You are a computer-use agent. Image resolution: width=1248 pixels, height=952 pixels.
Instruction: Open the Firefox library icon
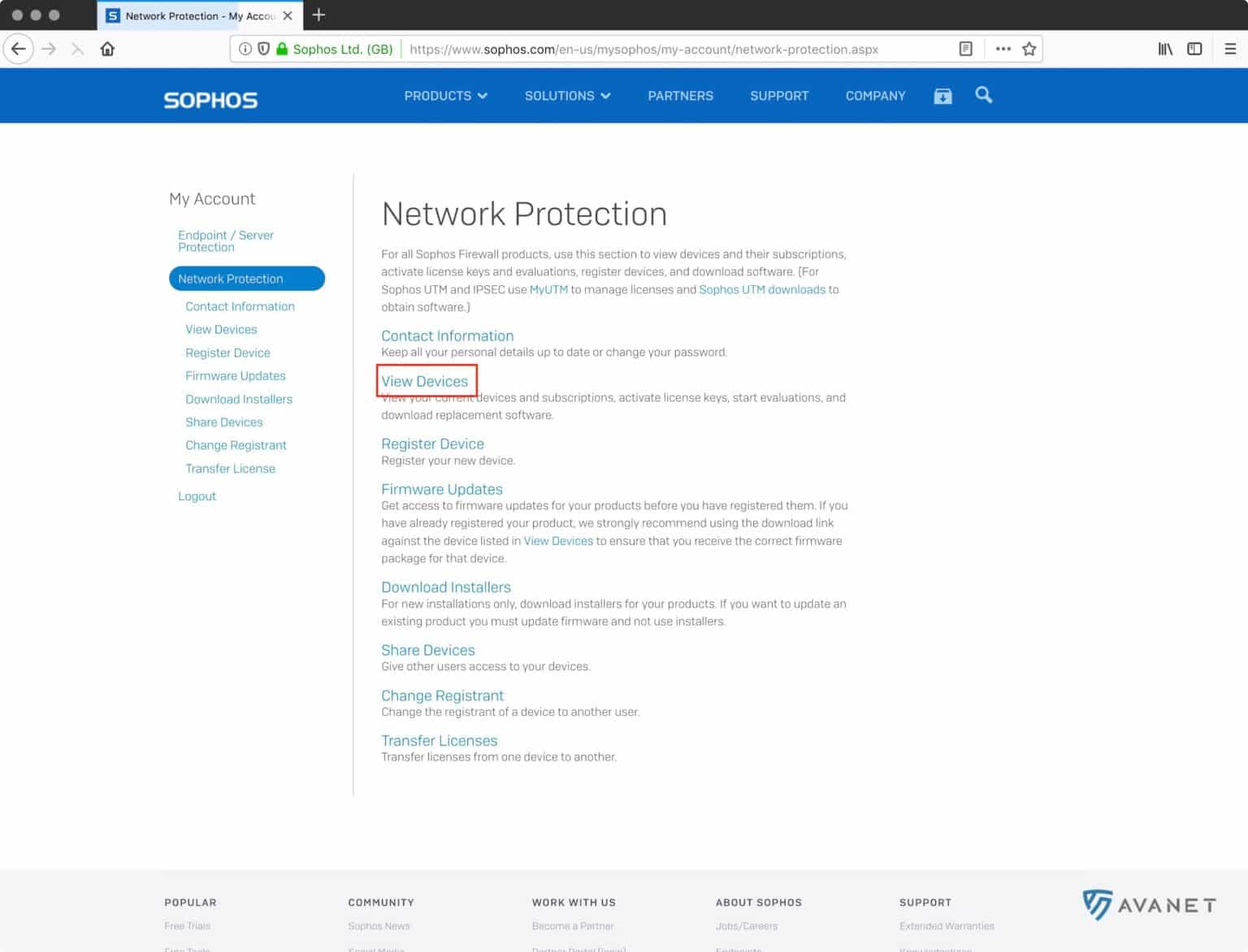point(1164,49)
